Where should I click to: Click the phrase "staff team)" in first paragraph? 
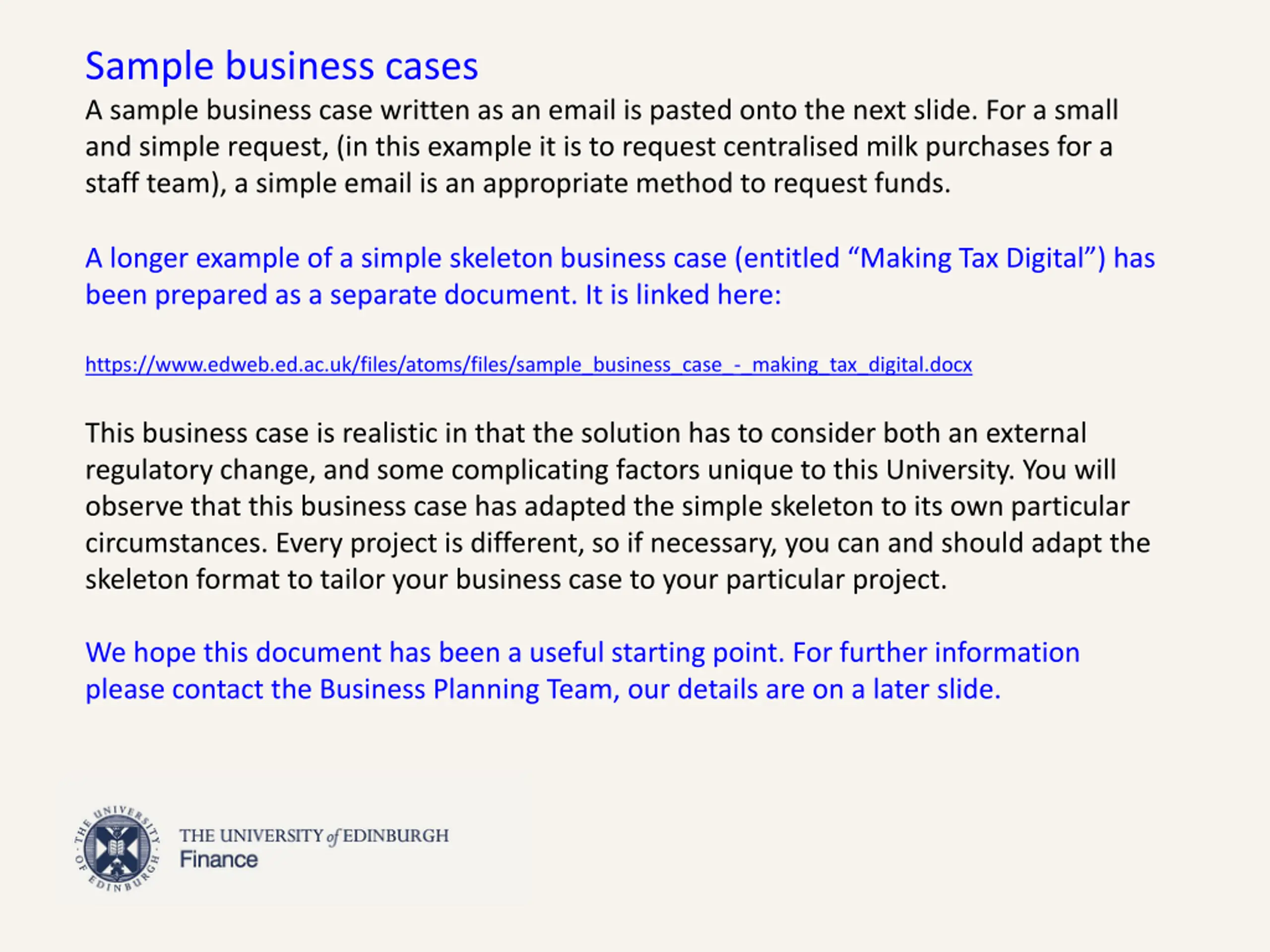[x=156, y=183]
